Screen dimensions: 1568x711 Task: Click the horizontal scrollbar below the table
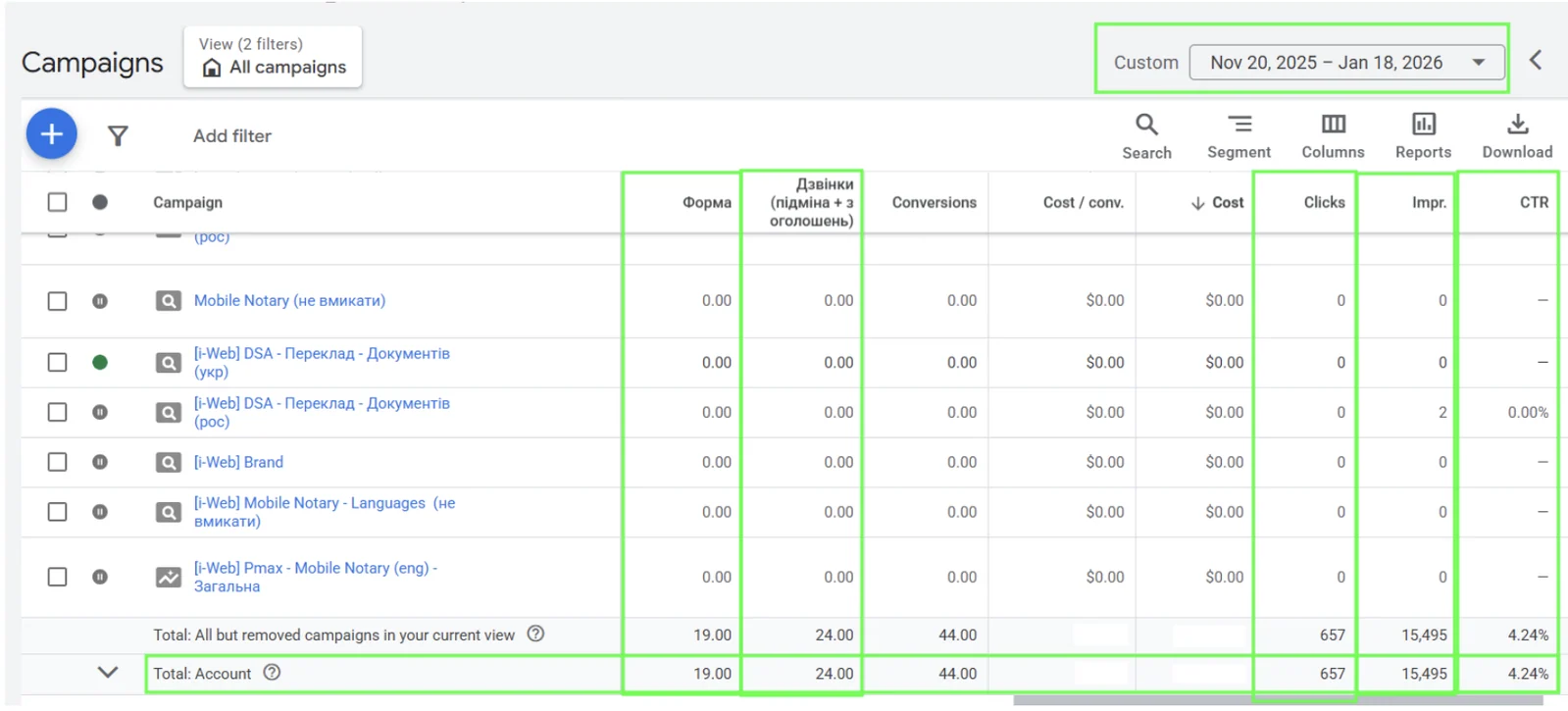pyautogui.click(x=1278, y=700)
